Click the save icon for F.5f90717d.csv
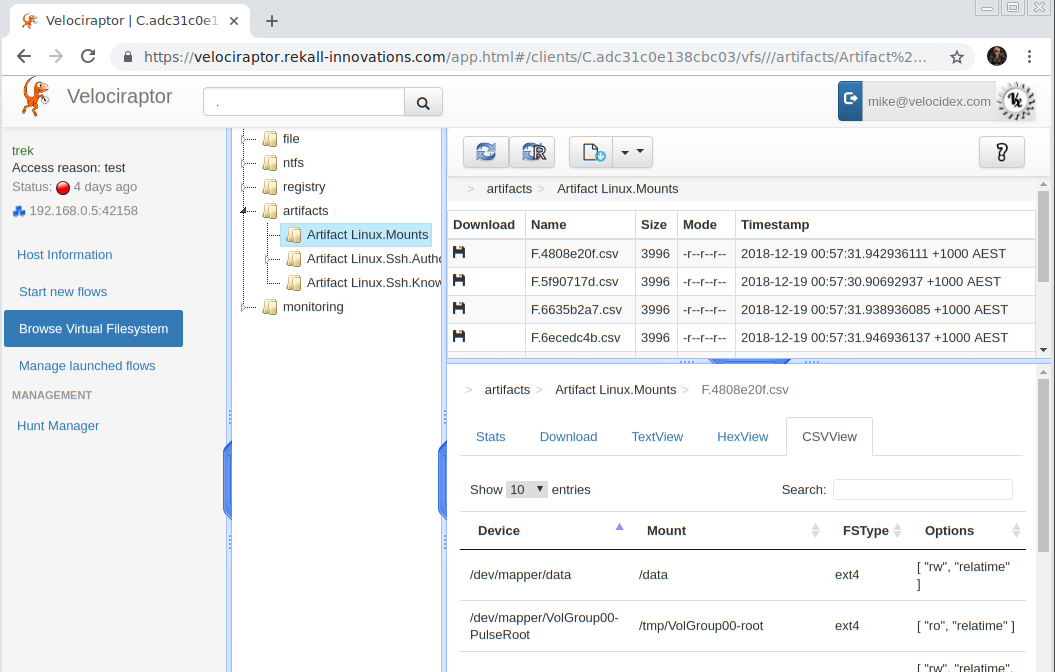Image resolution: width=1055 pixels, height=672 pixels. (x=459, y=281)
